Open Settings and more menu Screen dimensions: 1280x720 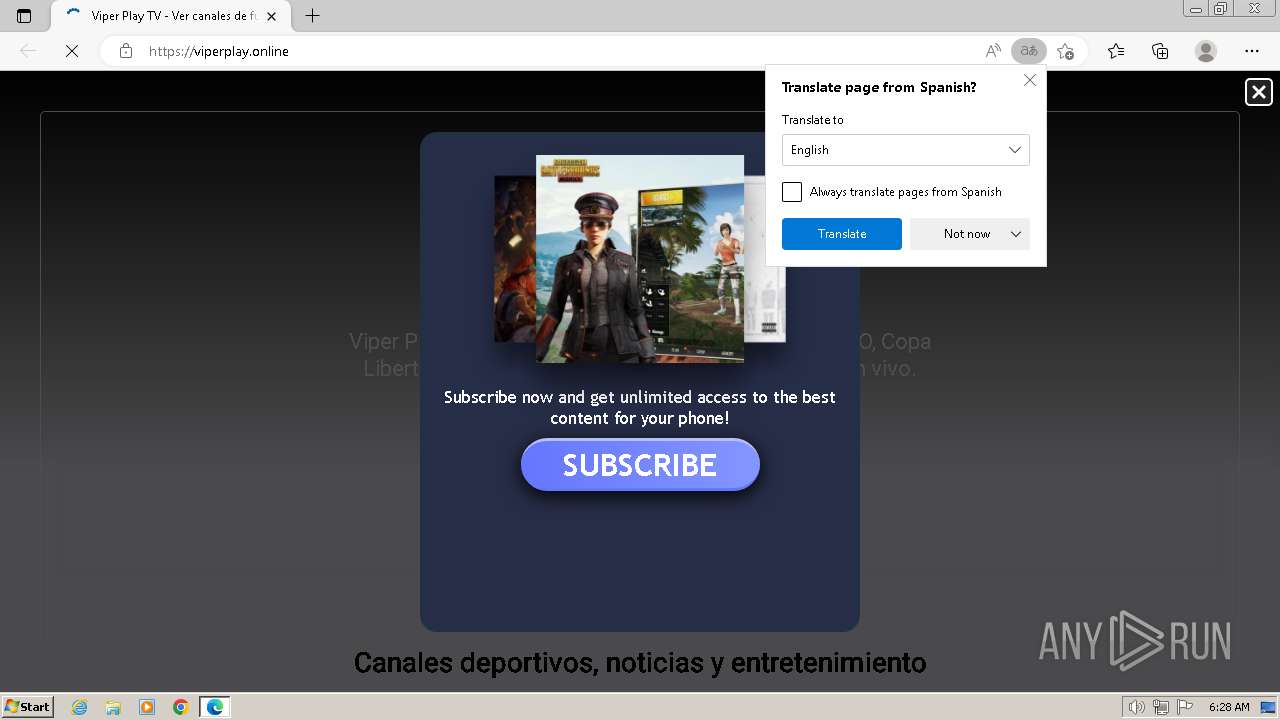tap(1252, 51)
